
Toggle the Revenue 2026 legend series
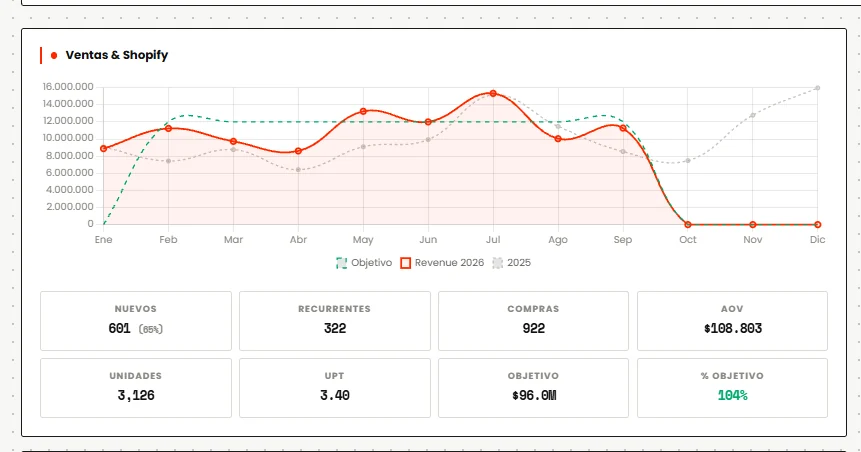click(442, 263)
